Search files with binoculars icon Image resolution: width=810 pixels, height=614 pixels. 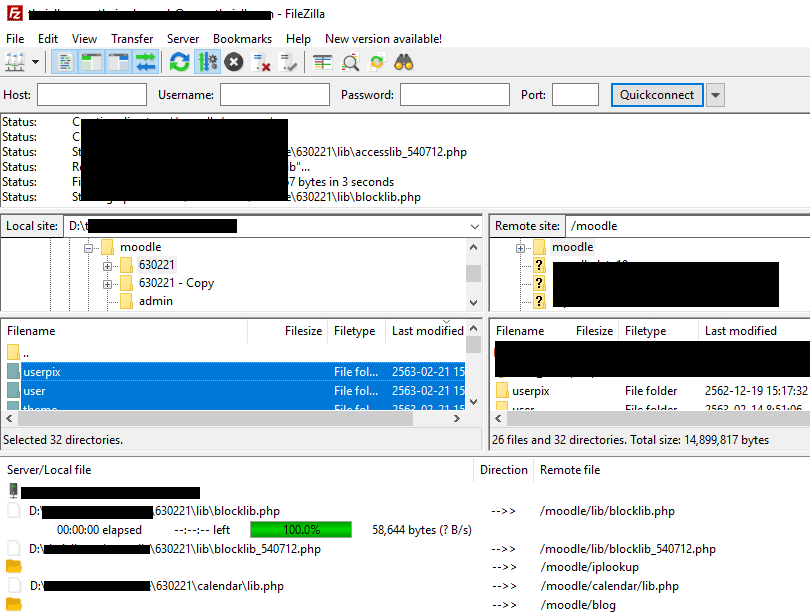(404, 62)
